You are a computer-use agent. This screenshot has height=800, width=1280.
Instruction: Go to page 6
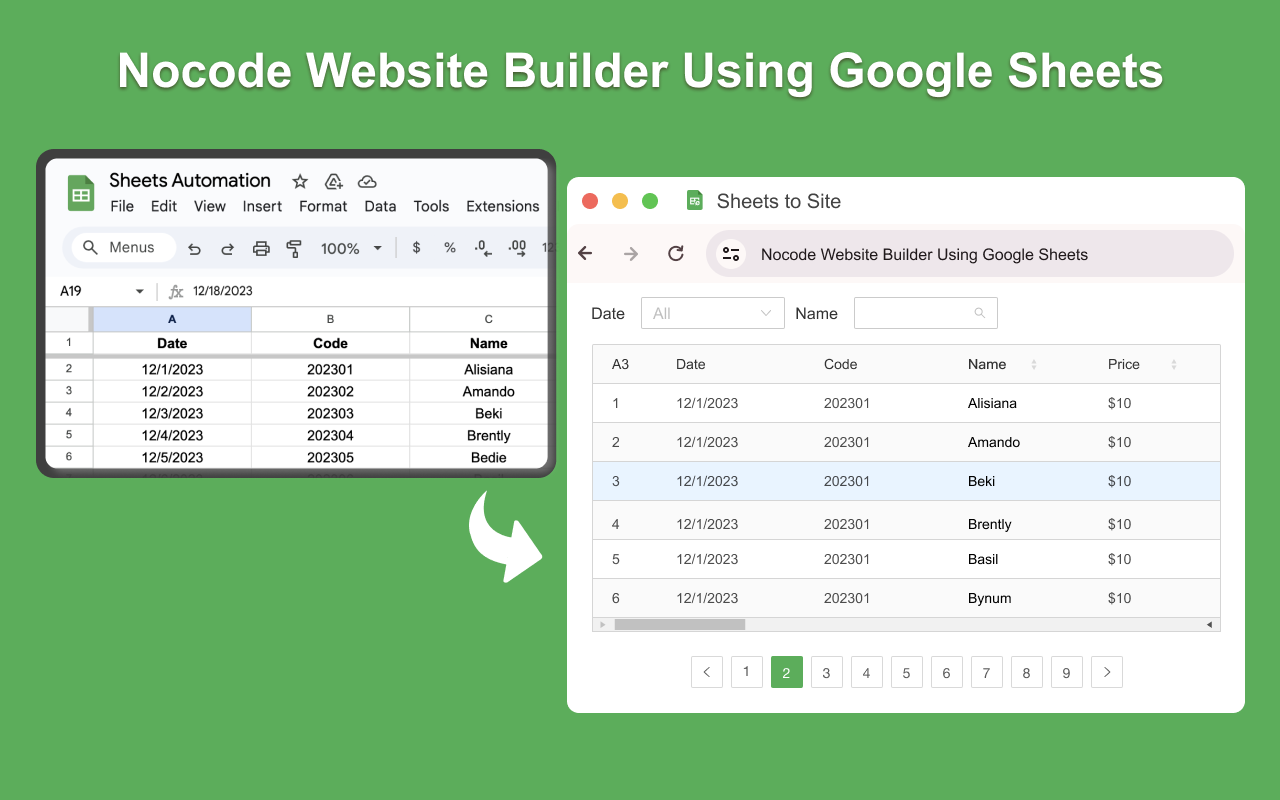point(947,672)
